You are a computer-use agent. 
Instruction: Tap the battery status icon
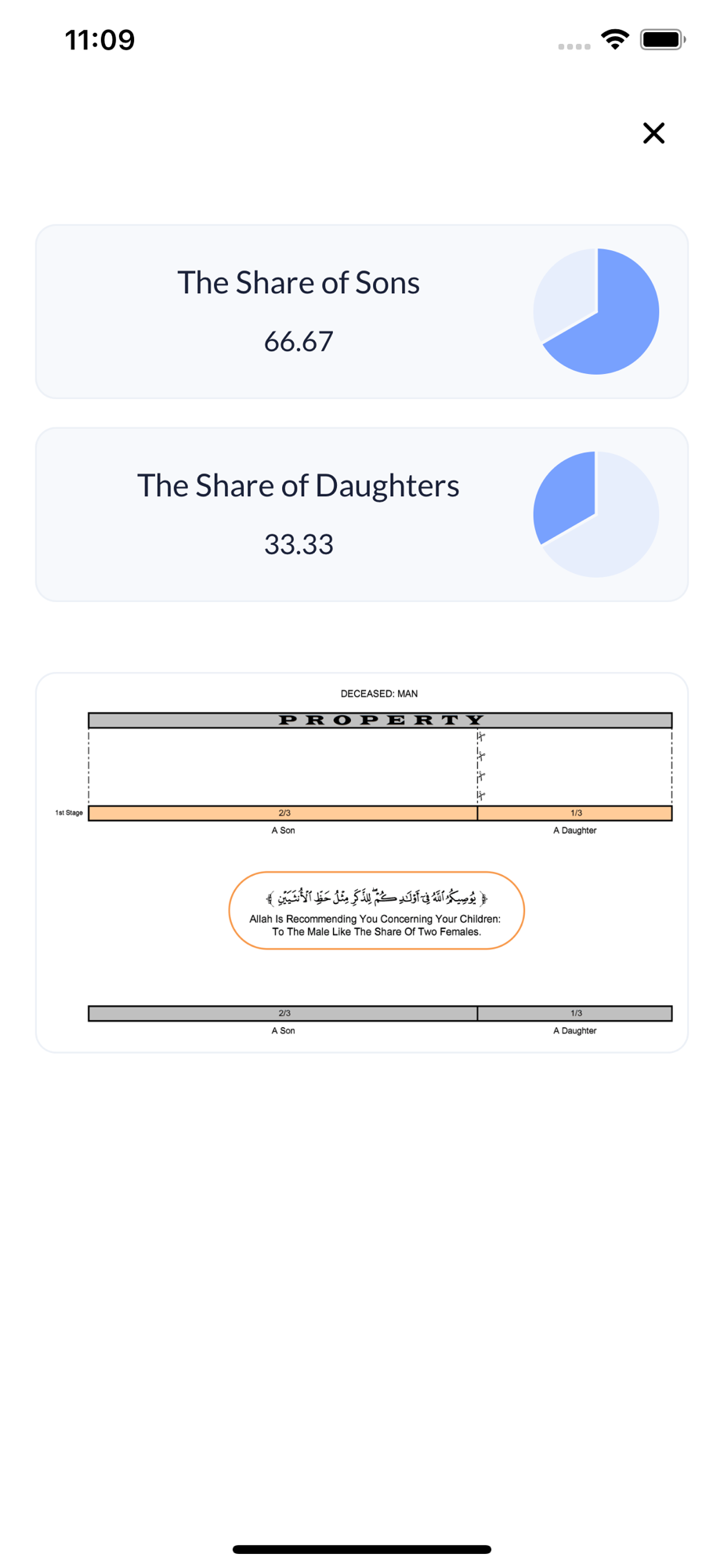click(x=663, y=39)
